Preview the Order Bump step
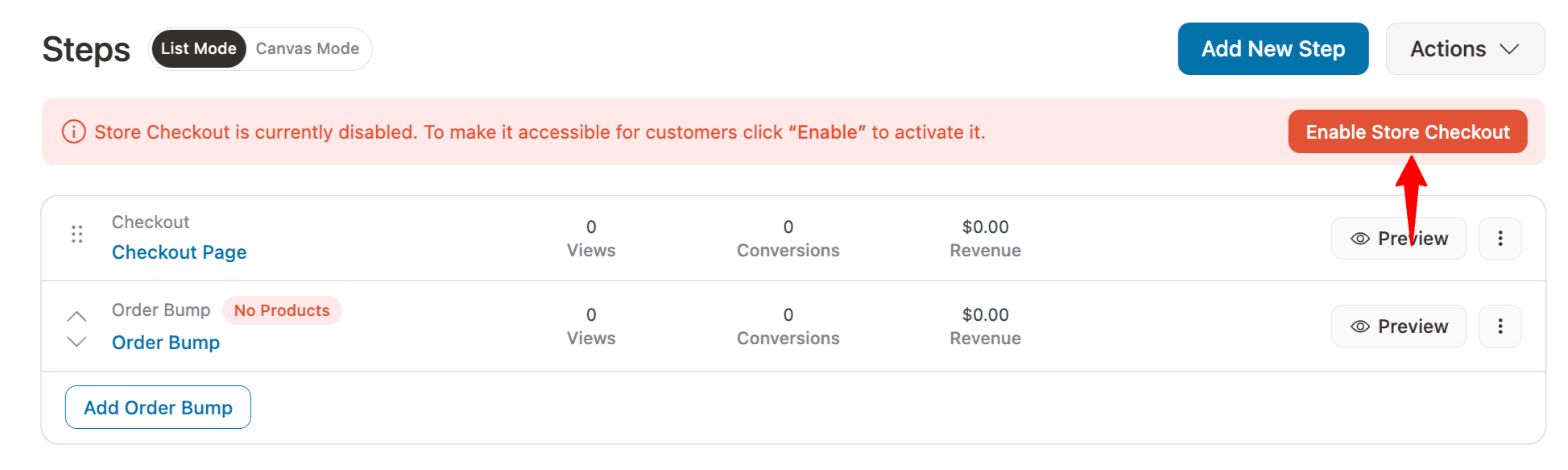The width and height of the screenshot is (1568, 470). (x=1399, y=327)
